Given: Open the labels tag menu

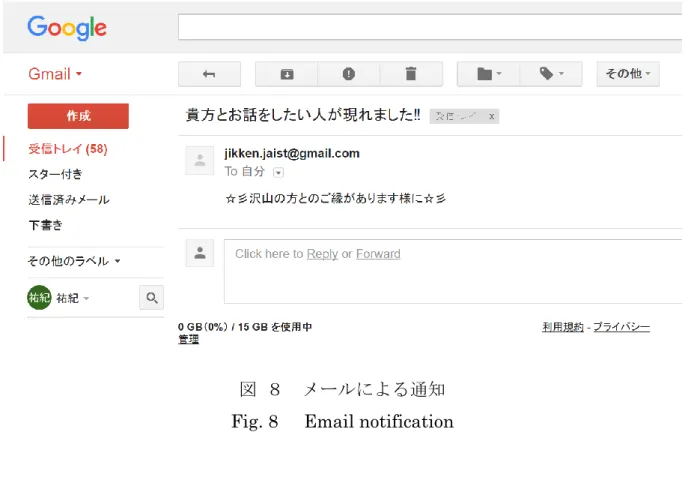Looking at the screenshot, I should click(551, 74).
